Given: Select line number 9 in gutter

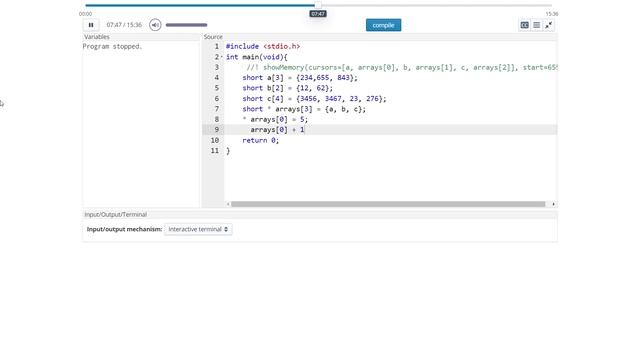Looking at the screenshot, I should tap(216, 130).
